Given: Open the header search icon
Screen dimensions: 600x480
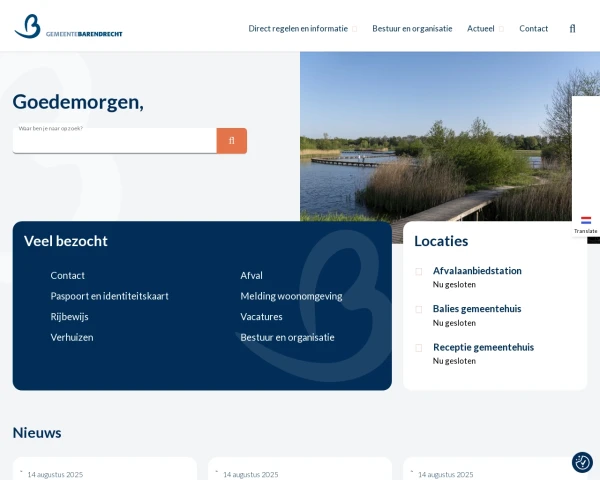Looking at the screenshot, I should click(572, 29).
